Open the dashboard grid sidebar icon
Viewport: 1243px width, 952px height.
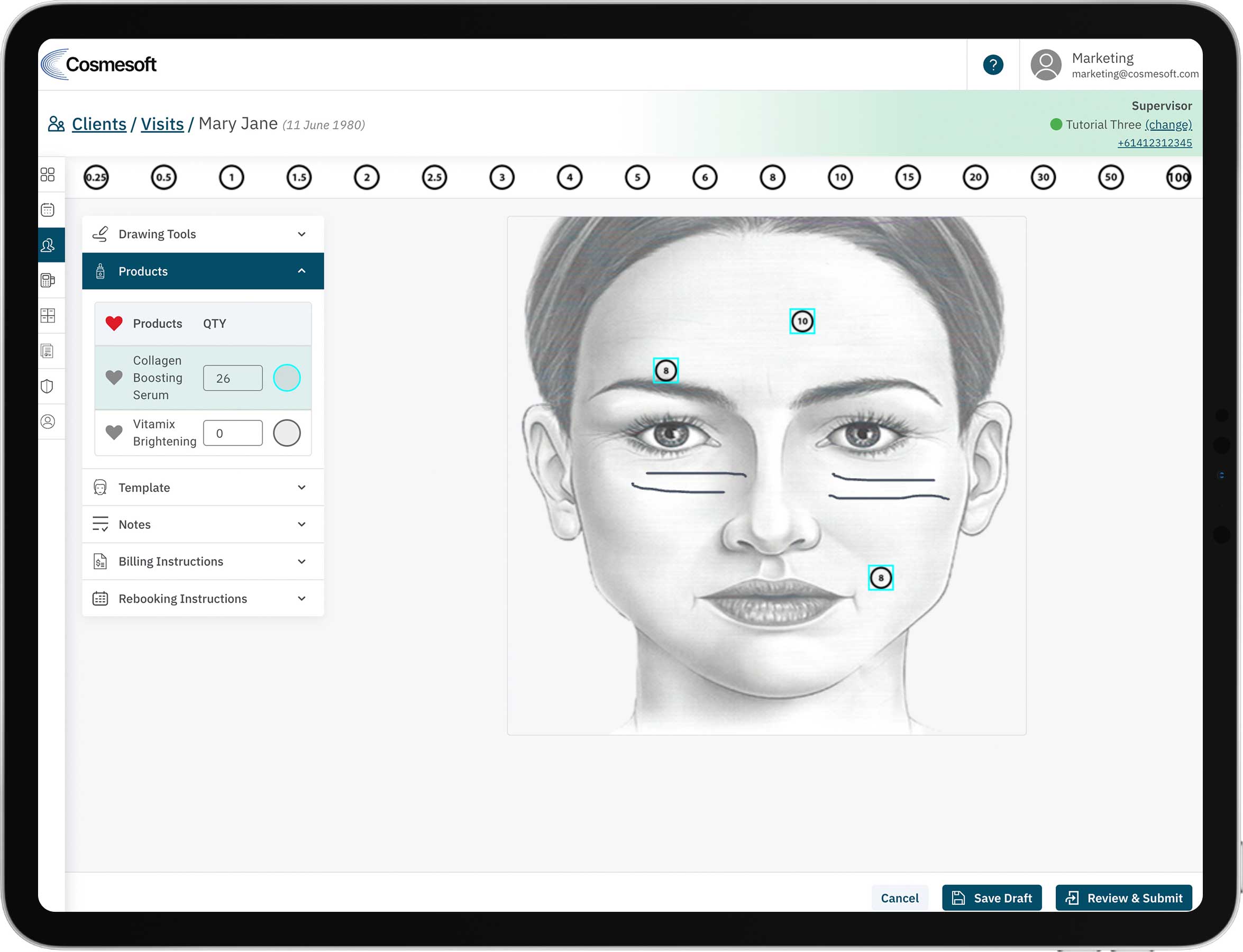pos(48,175)
